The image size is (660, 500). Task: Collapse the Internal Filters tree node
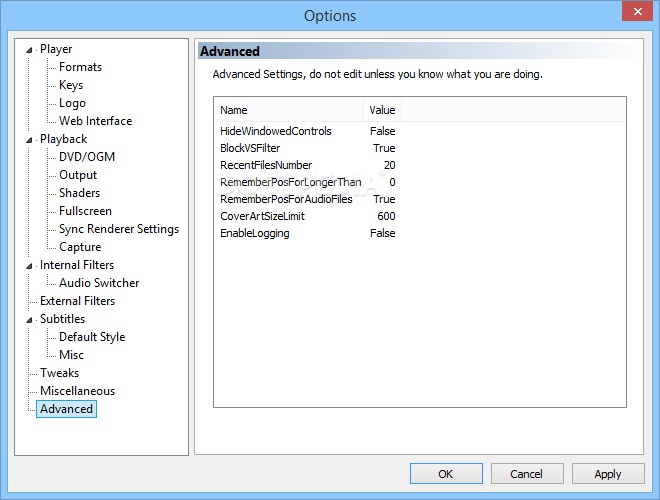pyautogui.click(x=29, y=266)
